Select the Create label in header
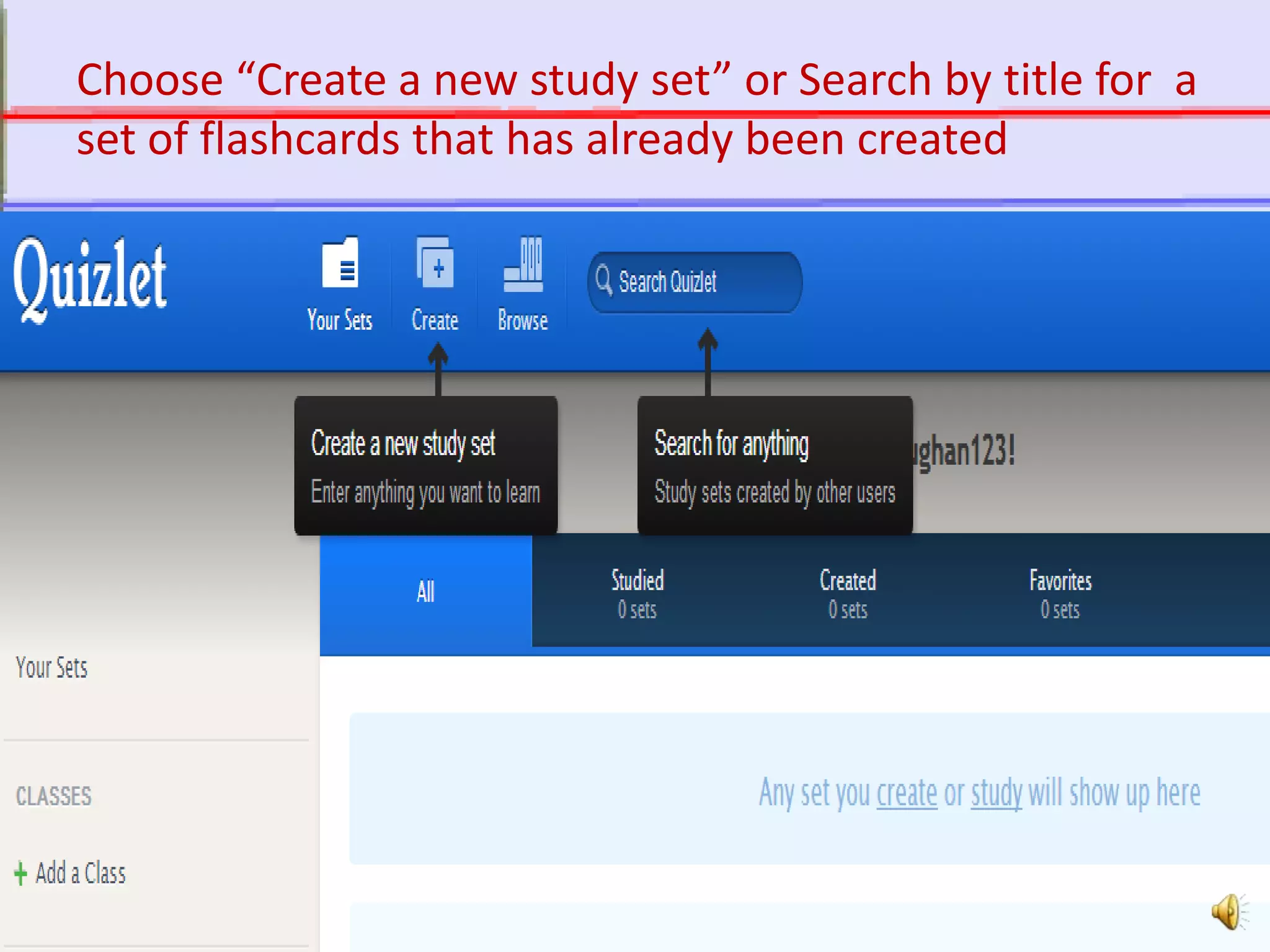Viewport: 1270px width, 952px height. point(435,320)
